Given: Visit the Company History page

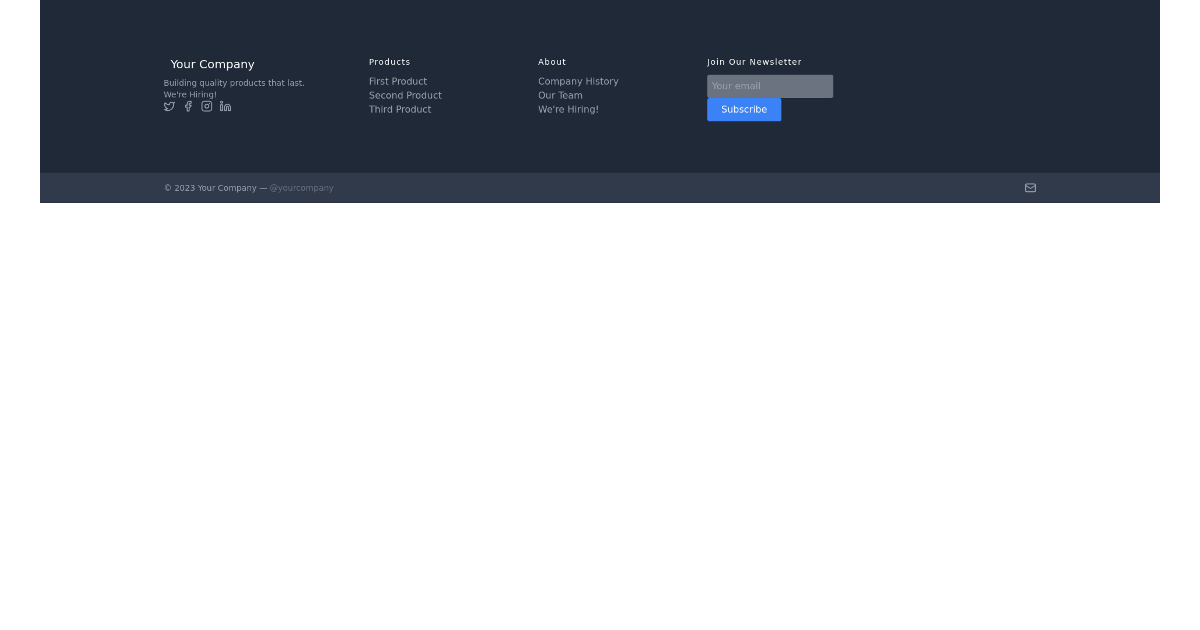Looking at the screenshot, I should point(578,81).
